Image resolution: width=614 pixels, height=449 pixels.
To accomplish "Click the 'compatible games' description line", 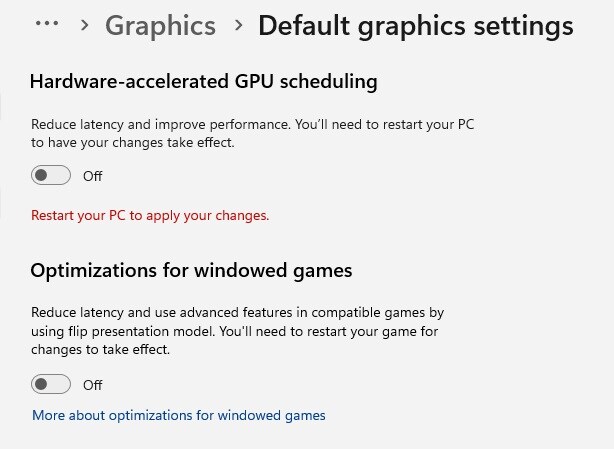I will pyautogui.click(x=237, y=312).
